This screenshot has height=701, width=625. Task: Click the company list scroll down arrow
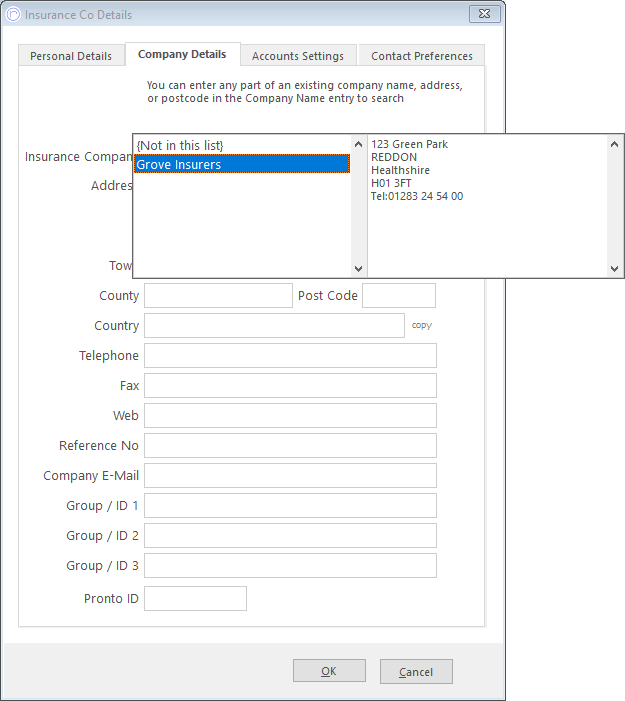(x=358, y=269)
